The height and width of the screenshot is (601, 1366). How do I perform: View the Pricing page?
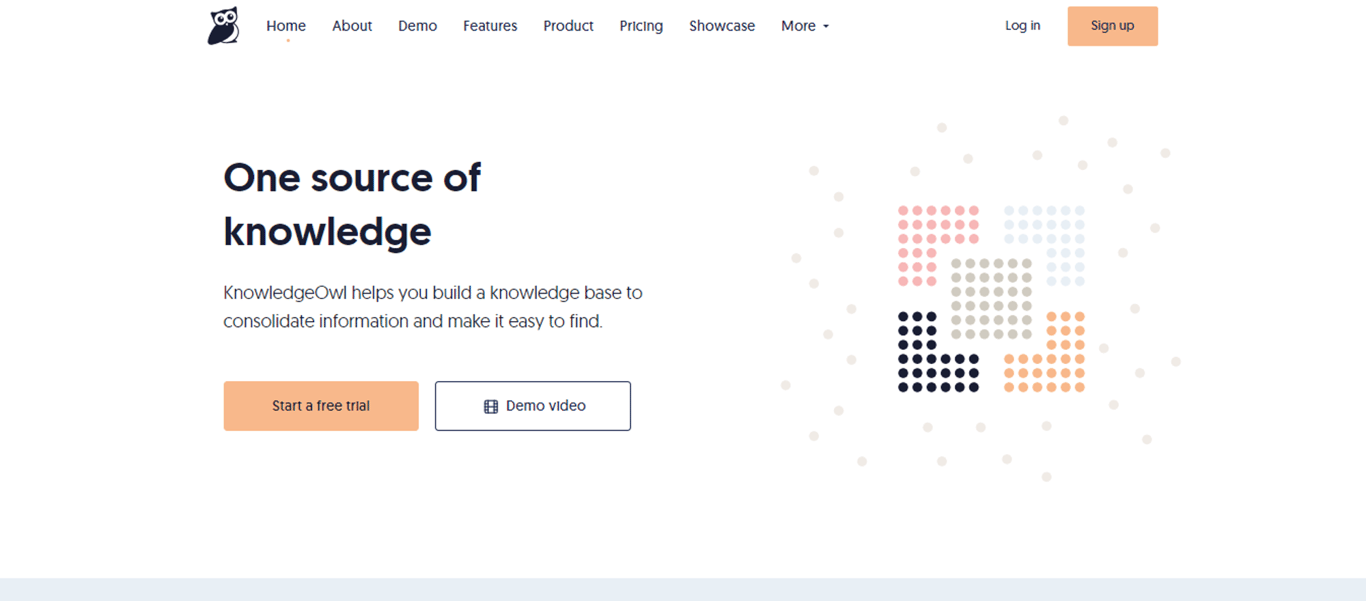coord(641,26)
